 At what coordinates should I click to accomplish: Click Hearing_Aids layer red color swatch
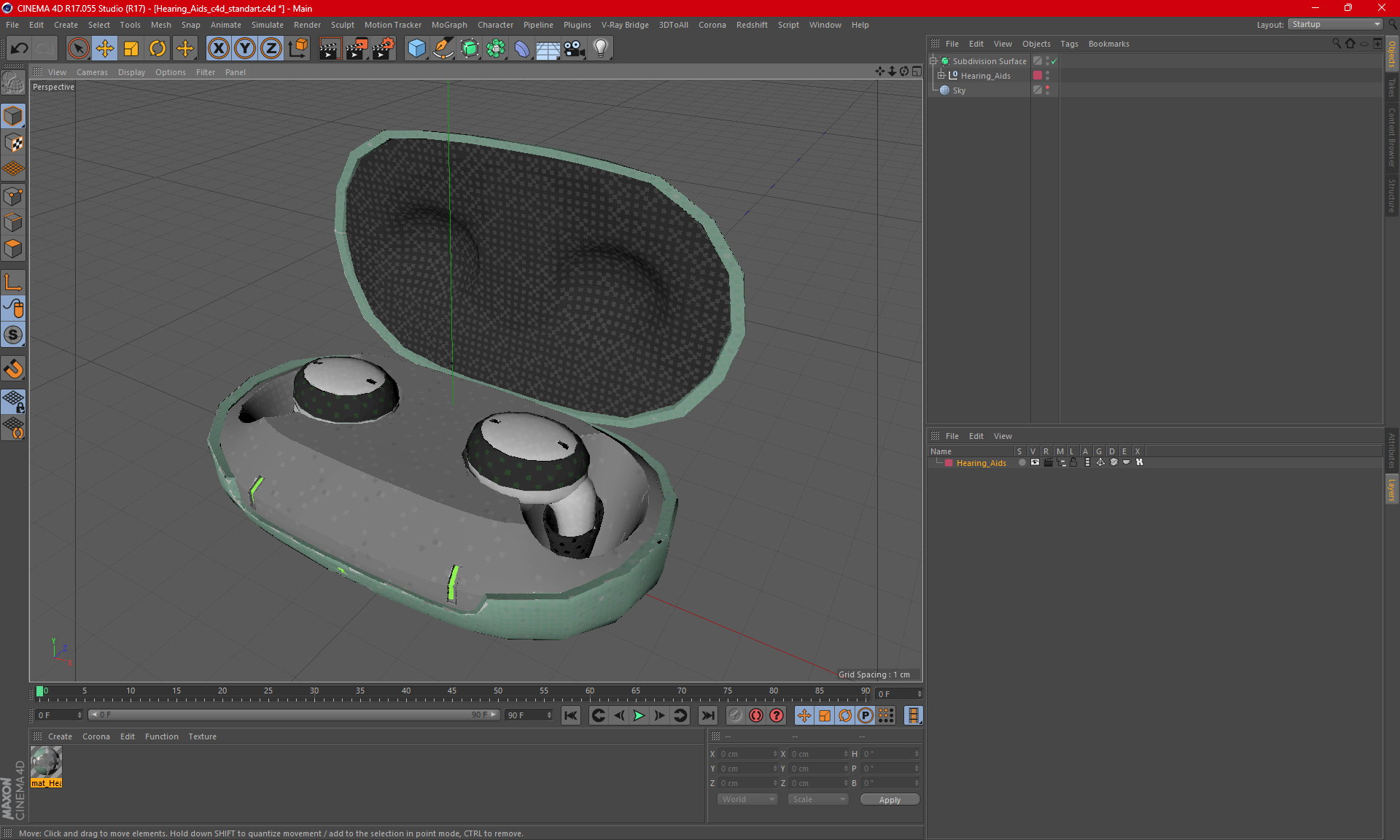949,463
